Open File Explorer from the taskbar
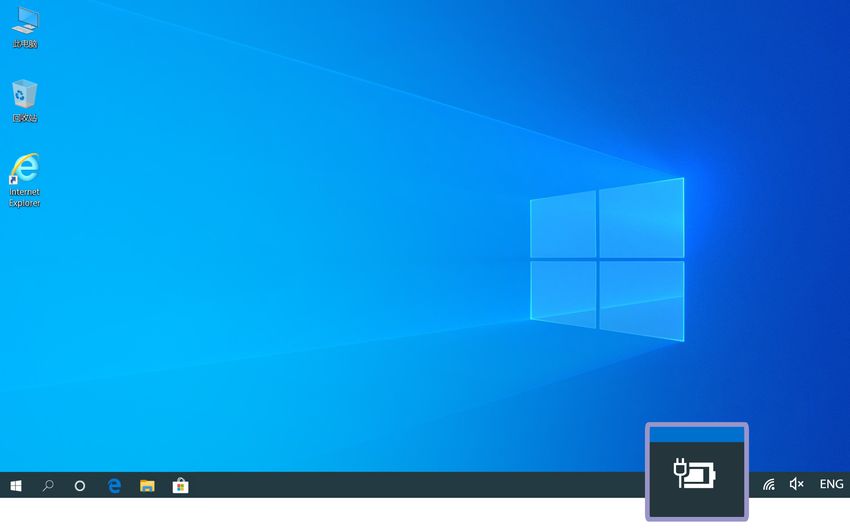850x529 pixels. (x=147, y=486)
